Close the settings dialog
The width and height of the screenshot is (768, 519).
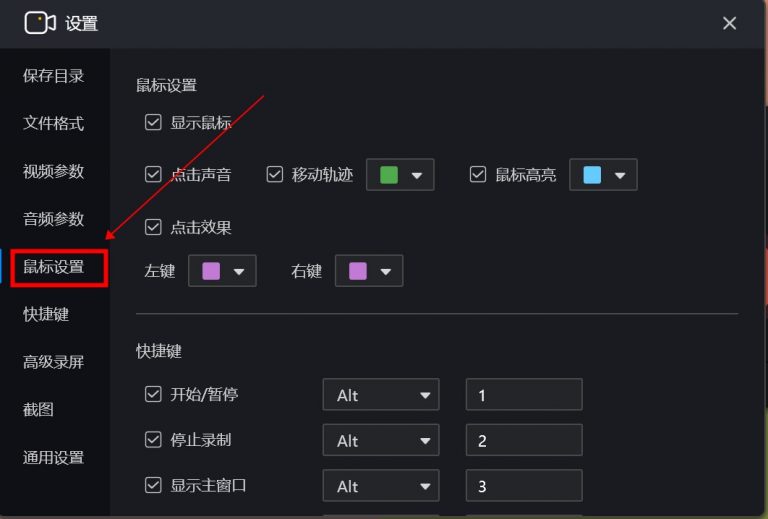(730, 23)
